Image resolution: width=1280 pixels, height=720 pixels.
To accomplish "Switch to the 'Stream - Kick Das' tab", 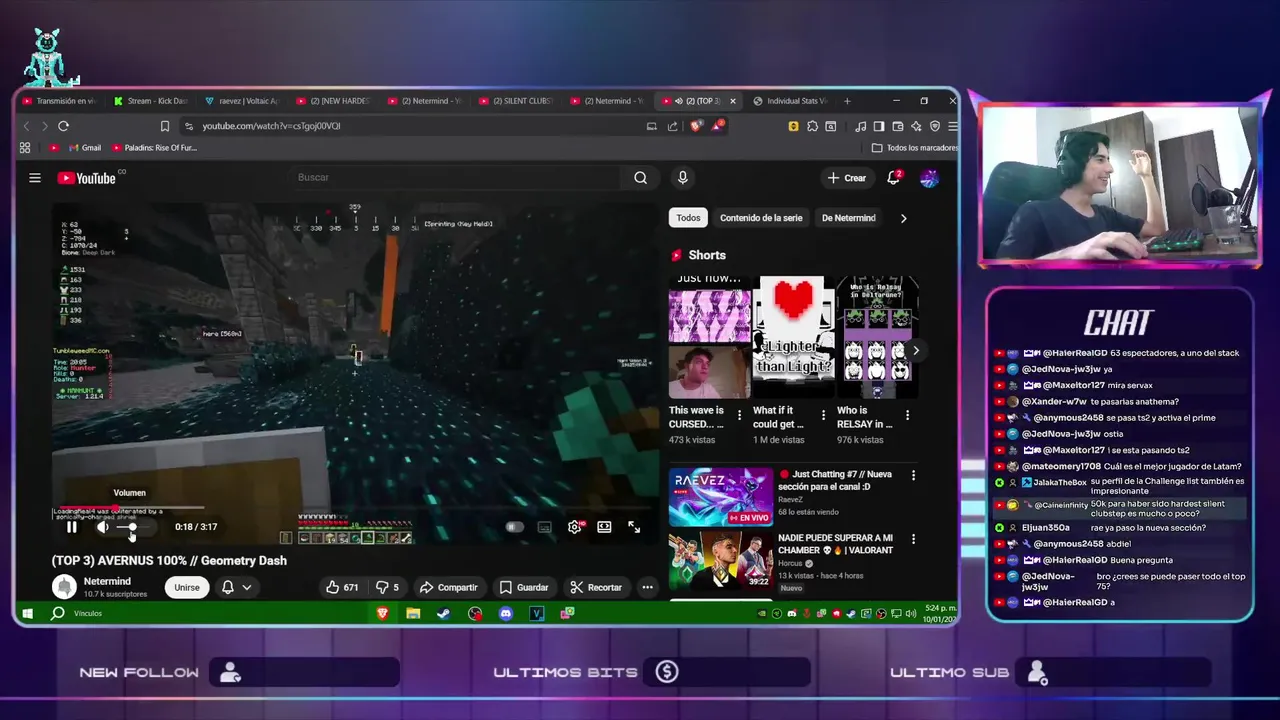I will [151, 101].
